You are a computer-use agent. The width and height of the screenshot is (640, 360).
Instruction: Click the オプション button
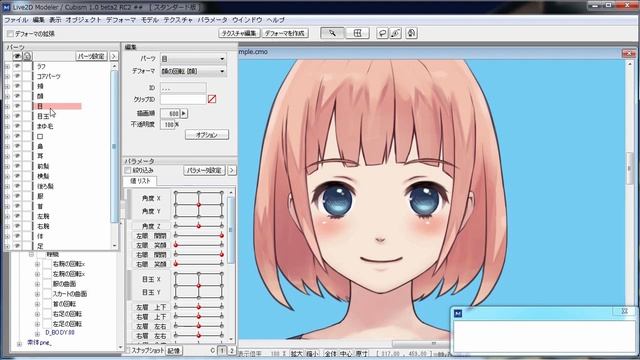207,135
